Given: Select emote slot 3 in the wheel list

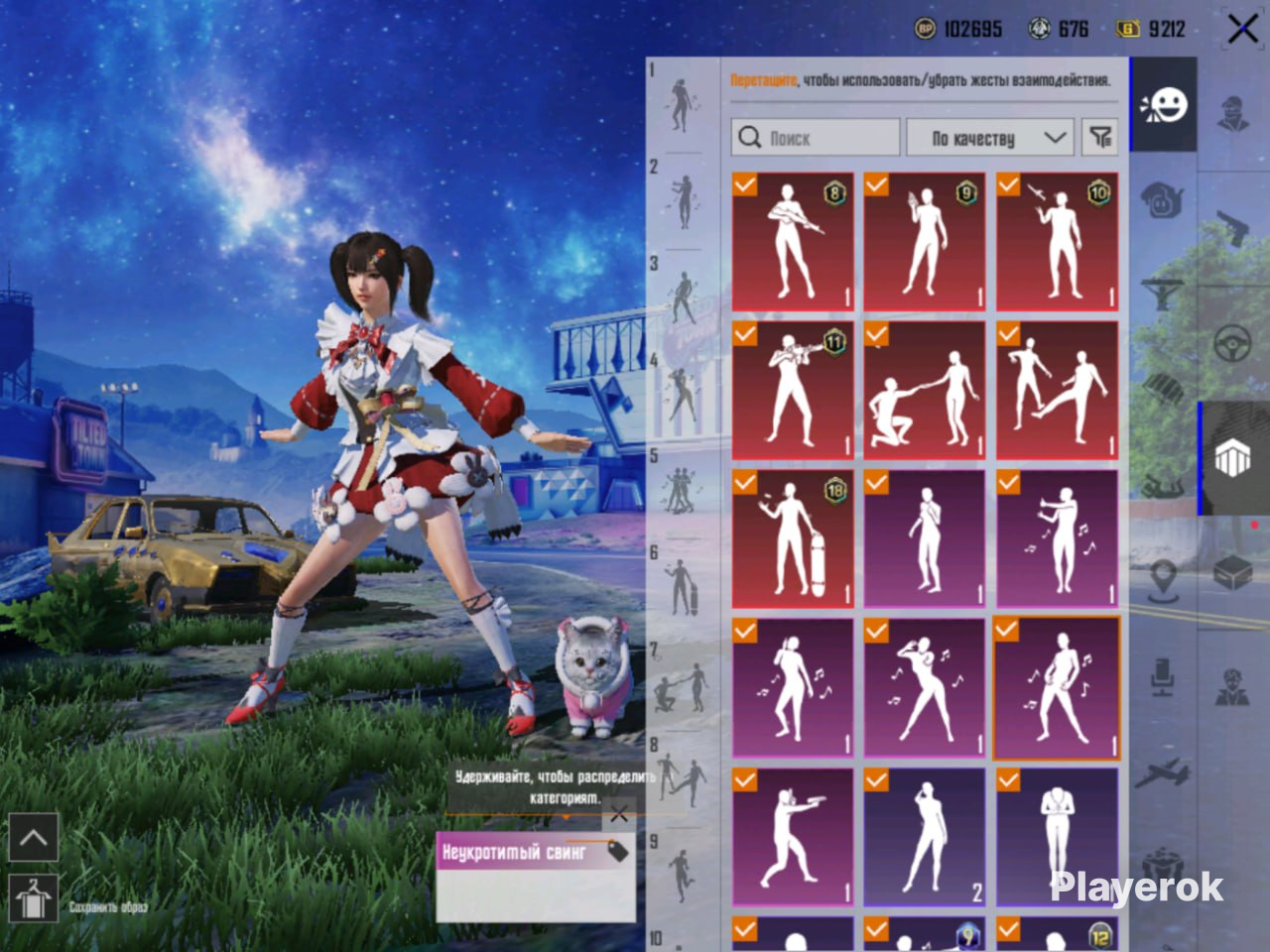Looking at the screenshot, I should pos(682,298).
